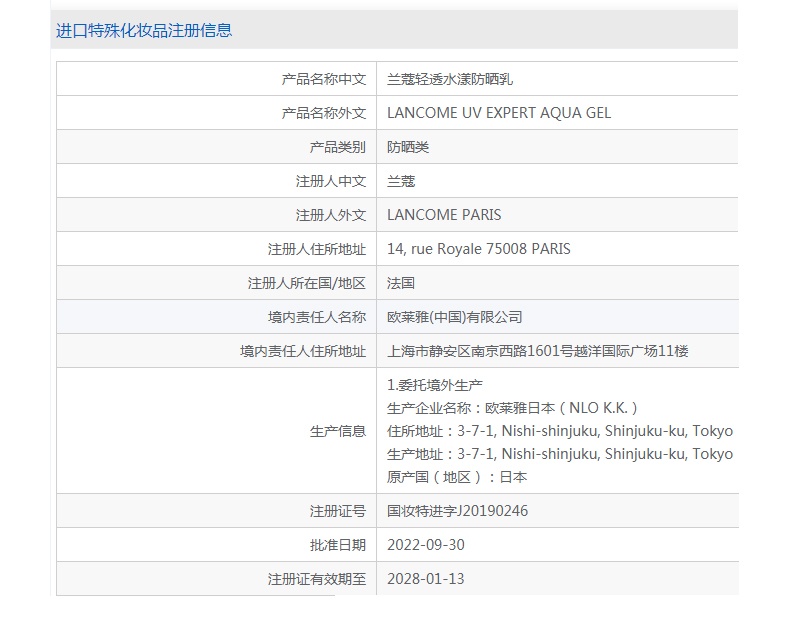This screenshot has width=786, height=617.
Task: Click registration number 国妆特进字J20190246
Action: [x=457, y=511]
